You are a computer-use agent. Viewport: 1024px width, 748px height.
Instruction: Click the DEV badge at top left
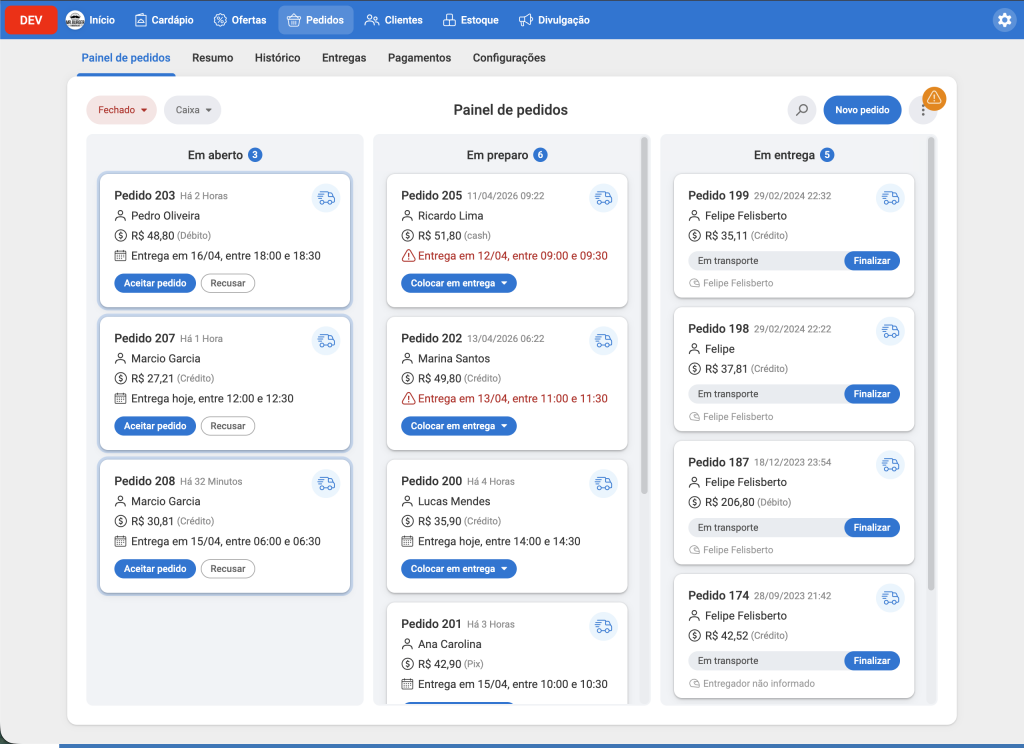coord(29,19)
